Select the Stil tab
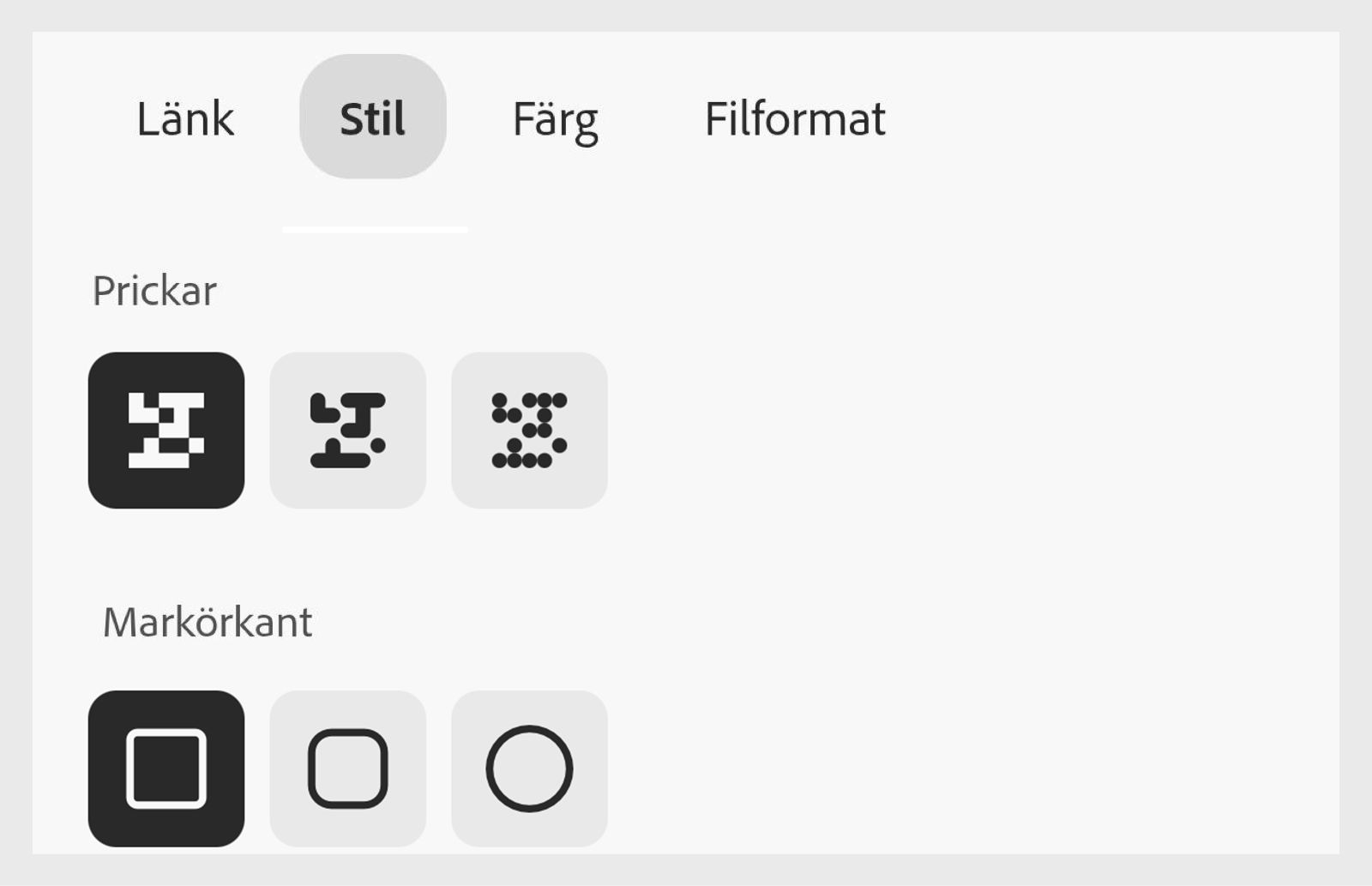 [371, 118]
